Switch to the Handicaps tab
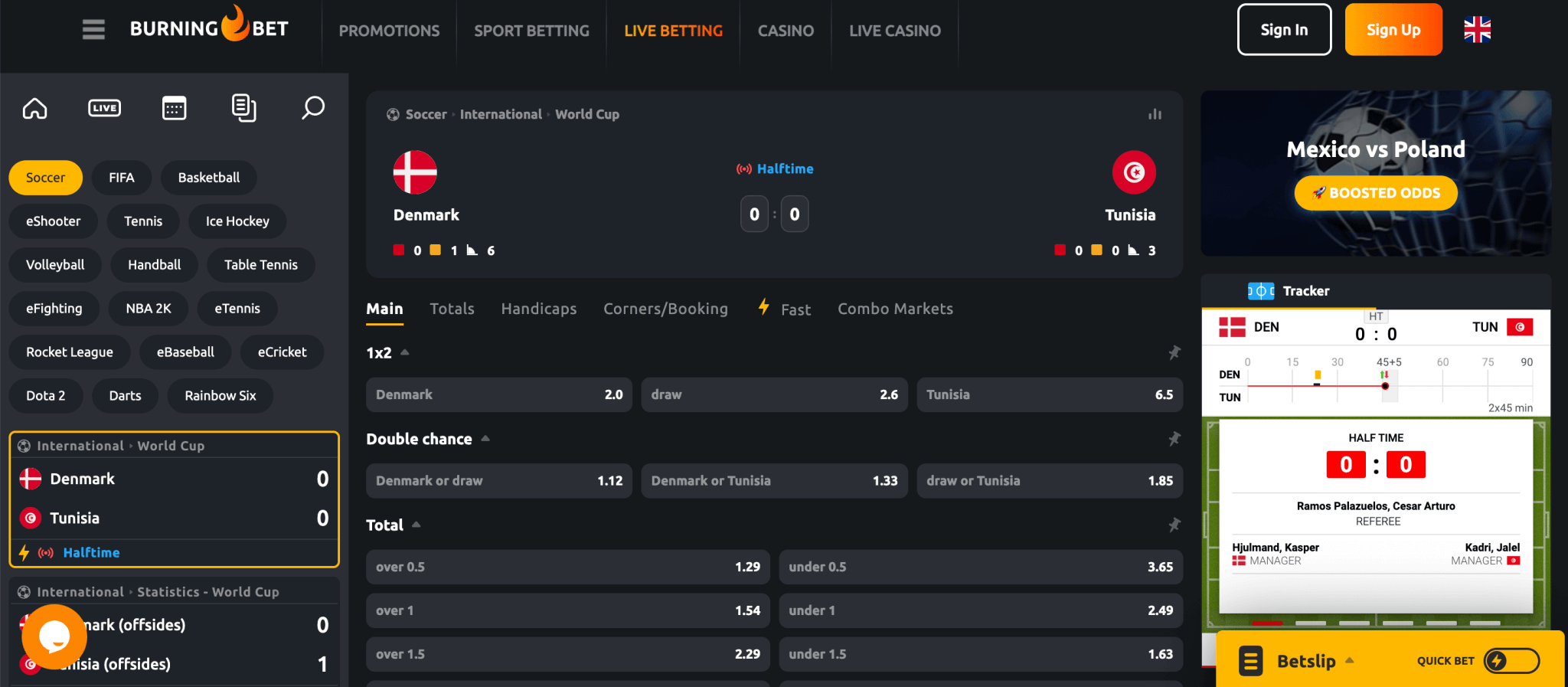The height and width of the screenshot is (687, 1568). [539, 309]
